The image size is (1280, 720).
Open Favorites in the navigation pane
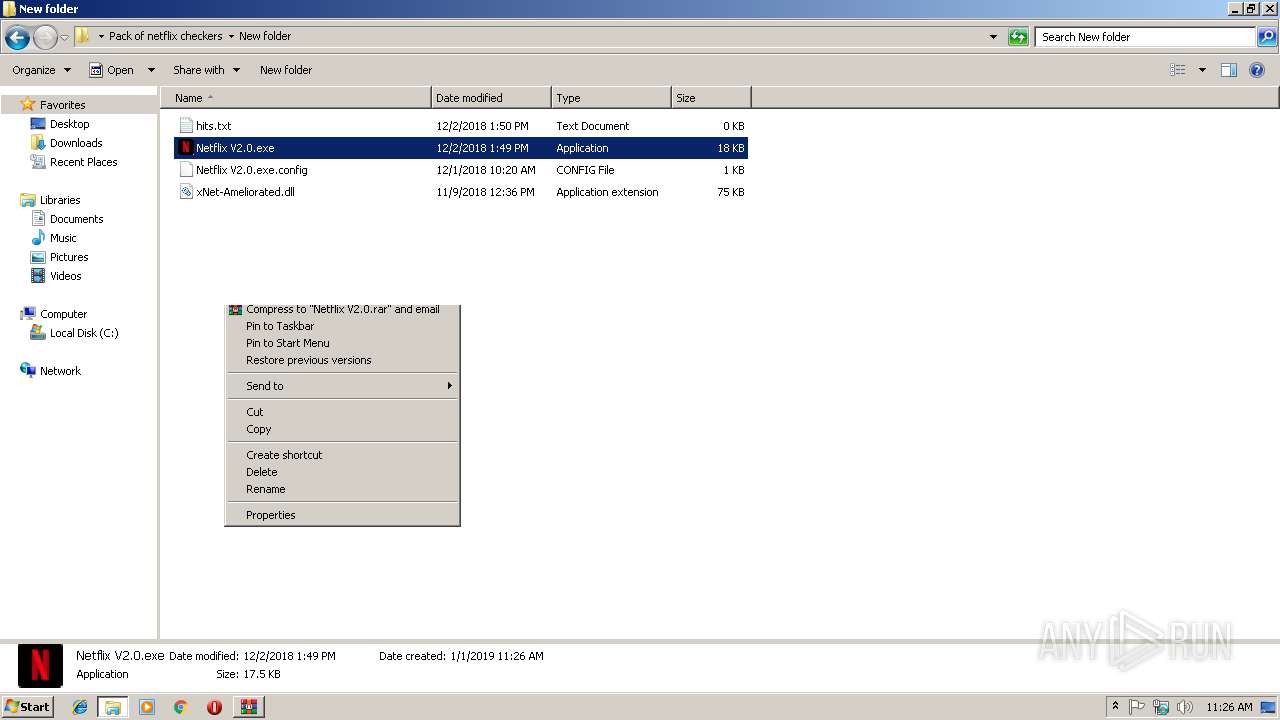pyautogui.click(x=62, y=105)
